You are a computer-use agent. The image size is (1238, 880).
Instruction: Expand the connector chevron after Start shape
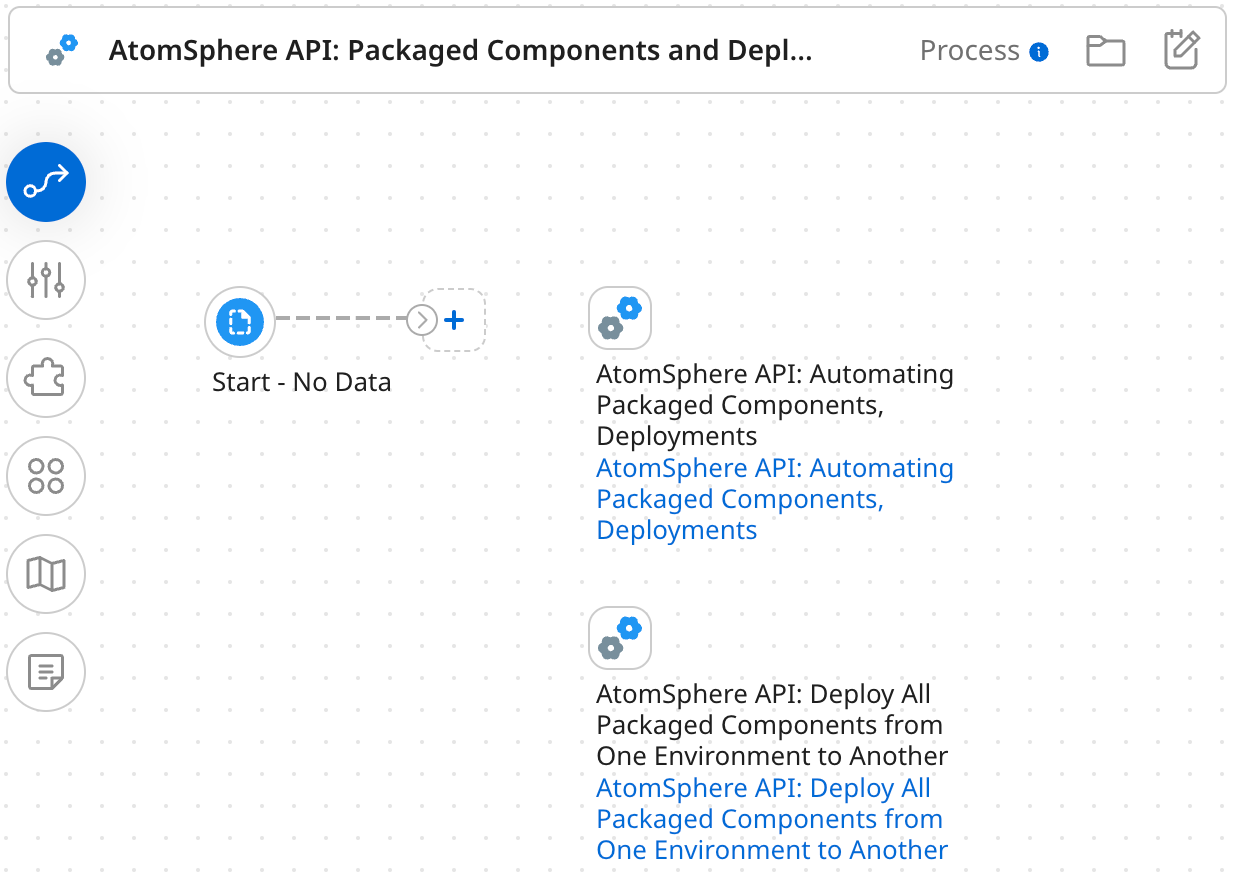(x=421, y=320)
